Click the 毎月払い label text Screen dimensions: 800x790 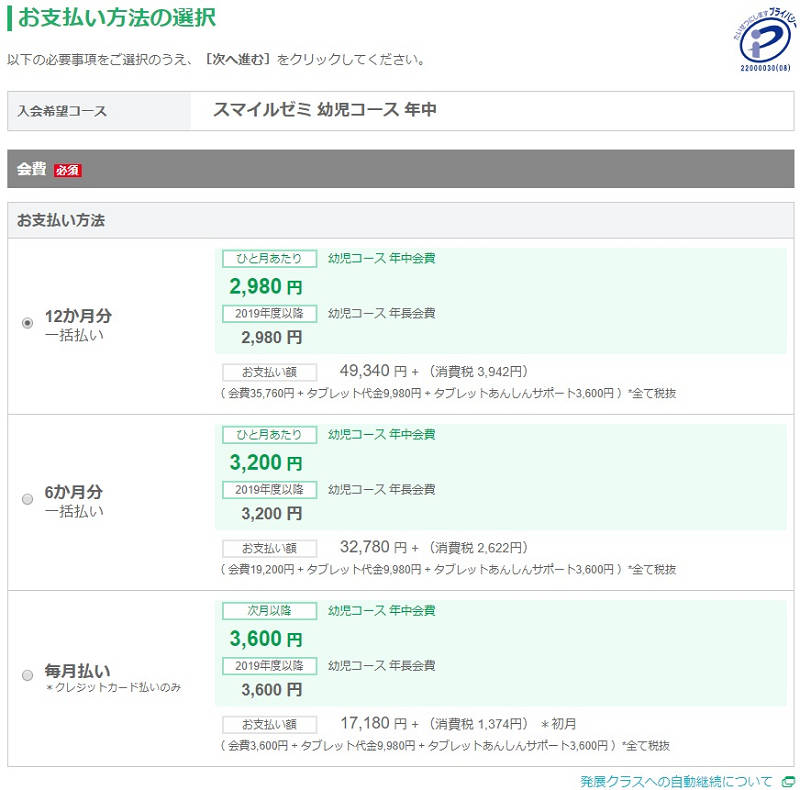(78, 671)
